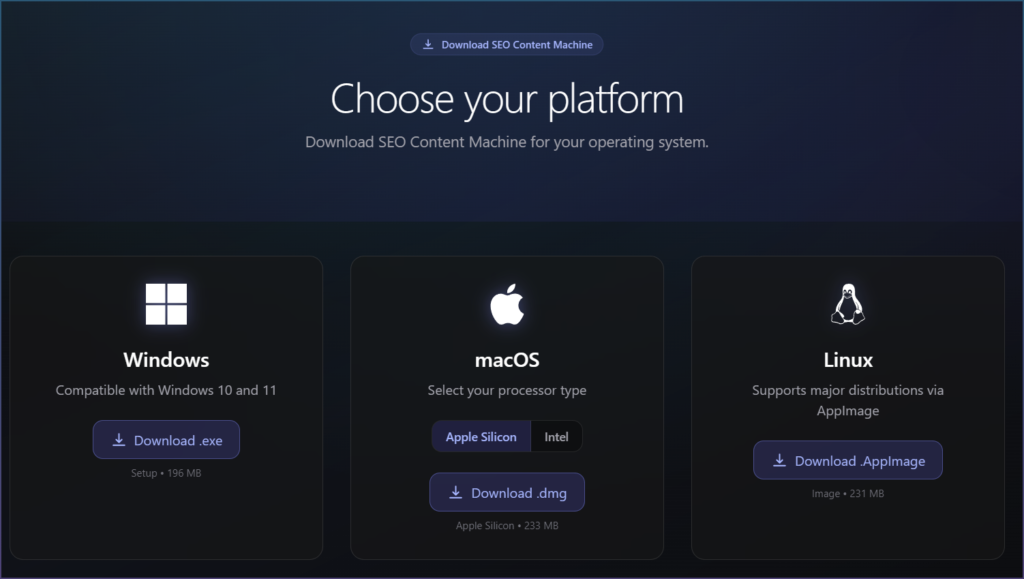Click the Windows logo icon

[166, 304]
